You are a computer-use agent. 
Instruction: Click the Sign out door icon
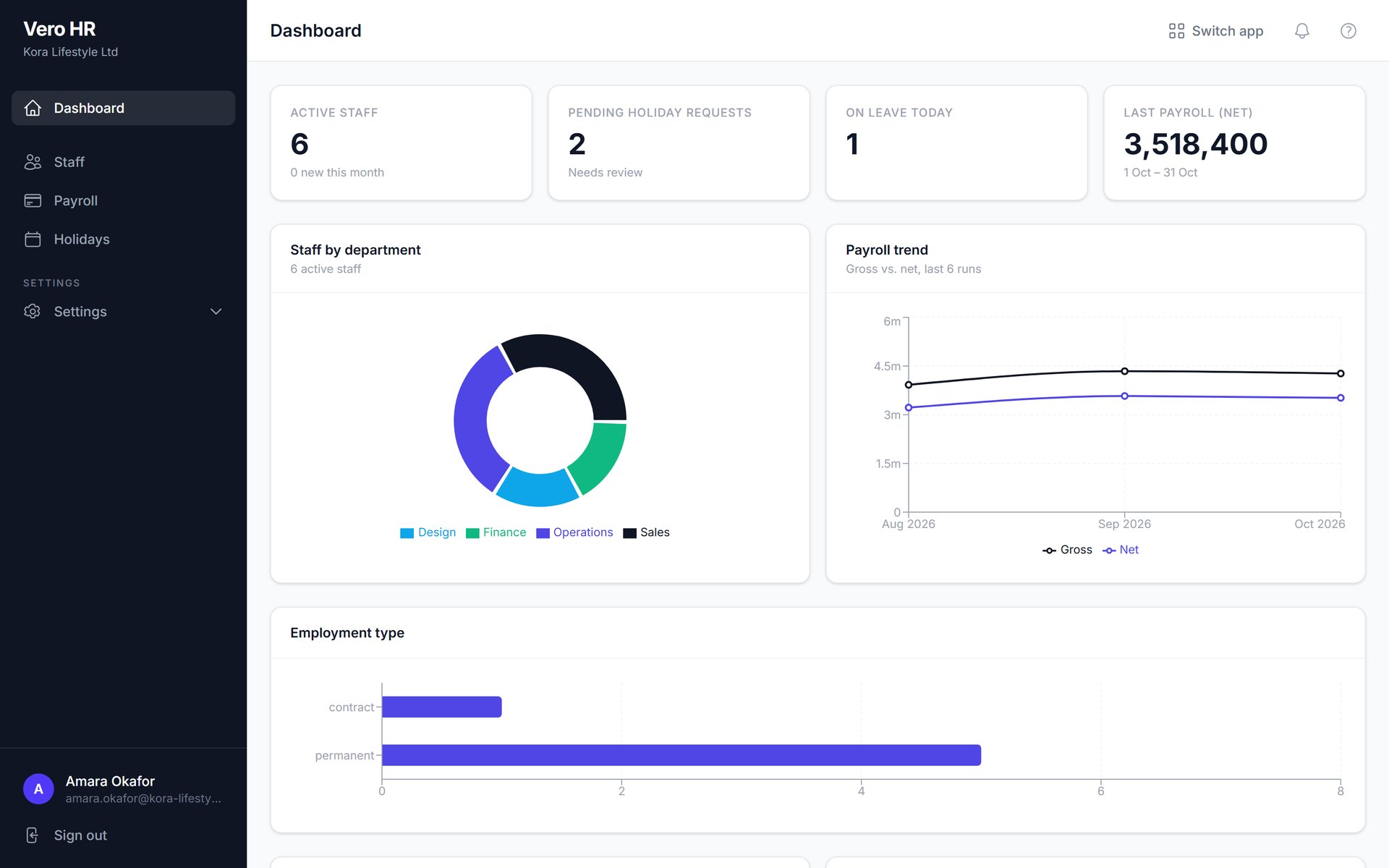33,835
